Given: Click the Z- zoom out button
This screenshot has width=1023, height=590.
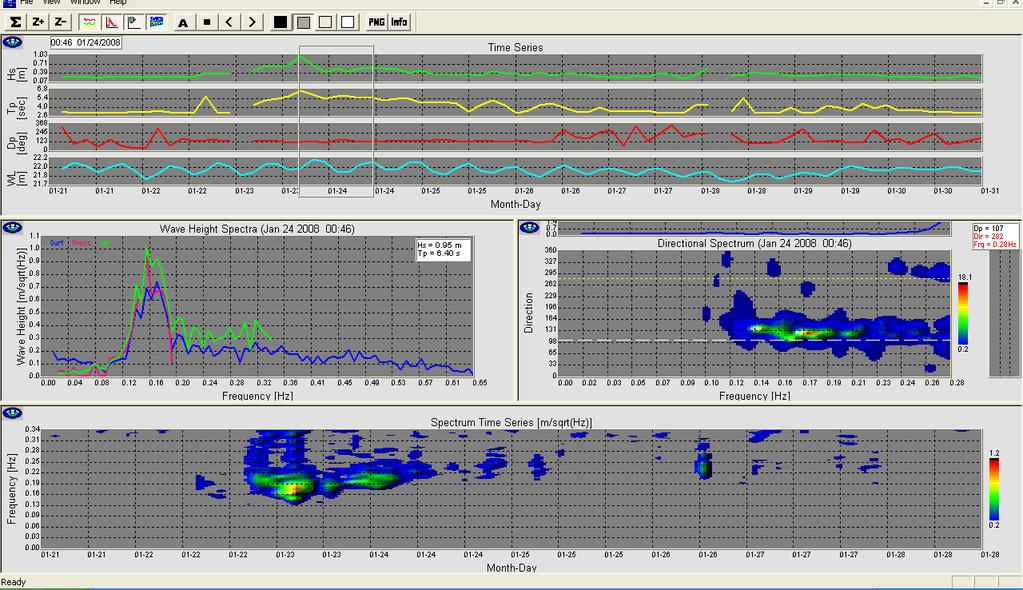Looking at the screenshot, I should tap(60, 22).
